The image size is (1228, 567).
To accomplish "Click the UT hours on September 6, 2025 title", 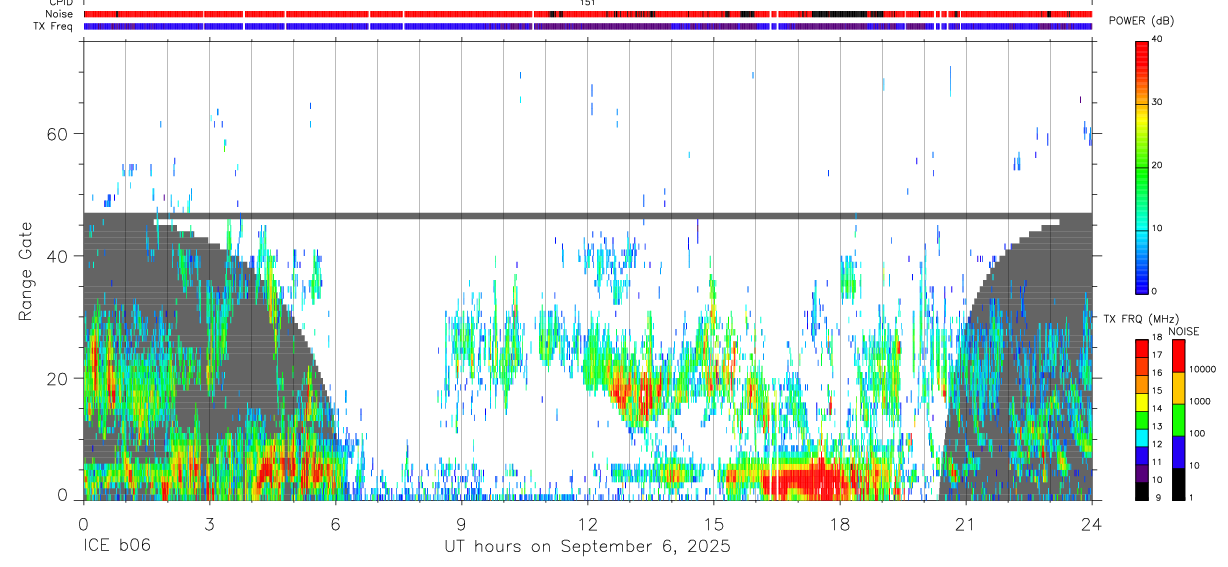I will pyautogui.click(x=587, y=547).
